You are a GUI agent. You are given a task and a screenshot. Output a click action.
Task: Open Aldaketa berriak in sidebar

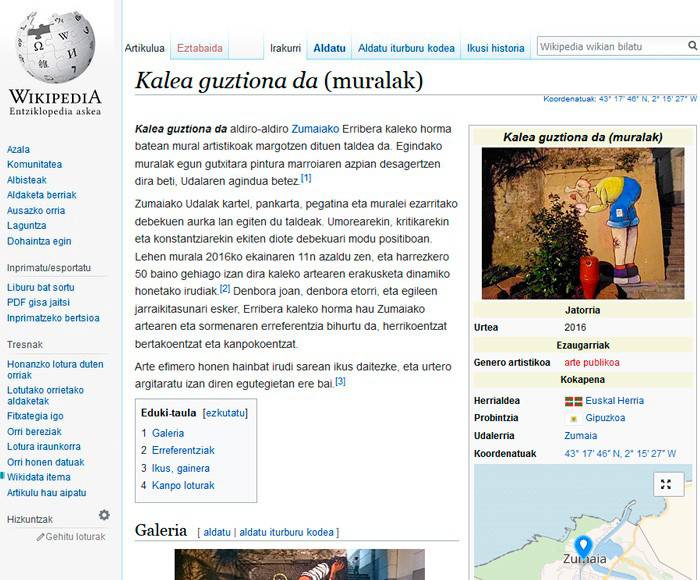42,195
